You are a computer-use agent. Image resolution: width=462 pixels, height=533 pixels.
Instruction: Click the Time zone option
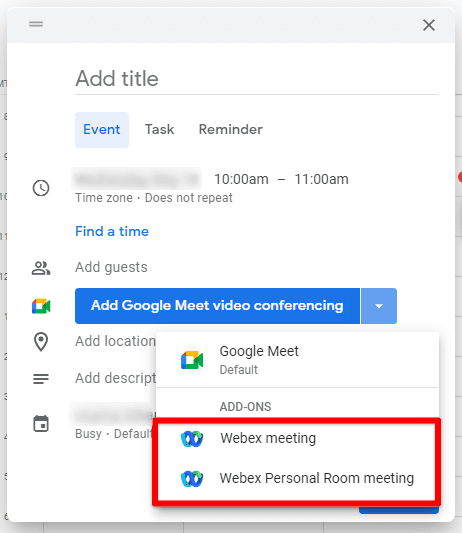click(x=104, y=198)
